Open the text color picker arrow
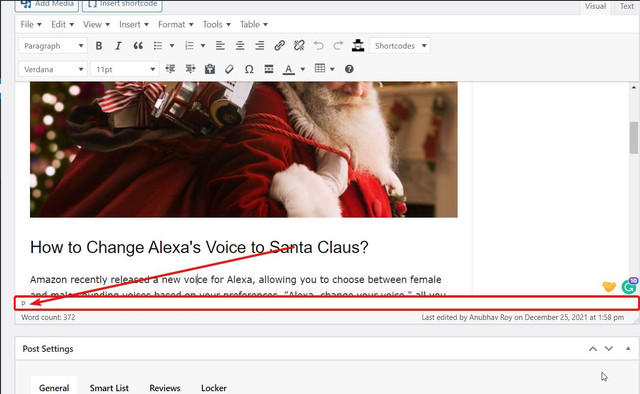 pyautogui.click(x=302, y=69)
